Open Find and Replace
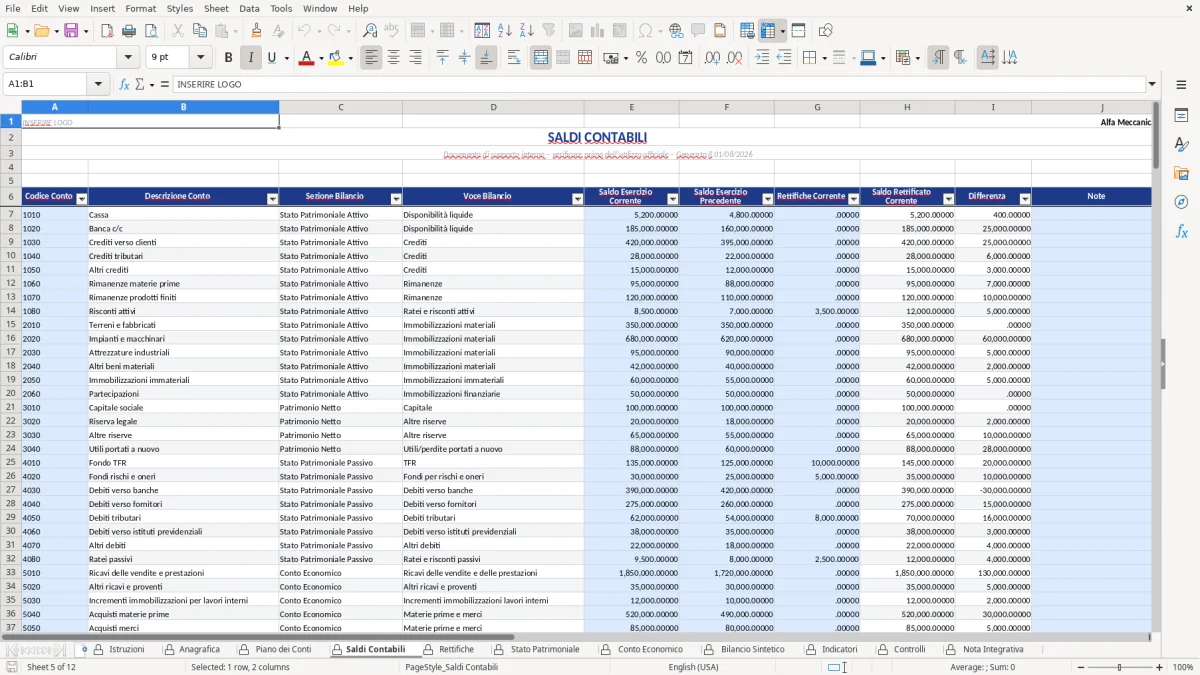 [x=370, y=31]
